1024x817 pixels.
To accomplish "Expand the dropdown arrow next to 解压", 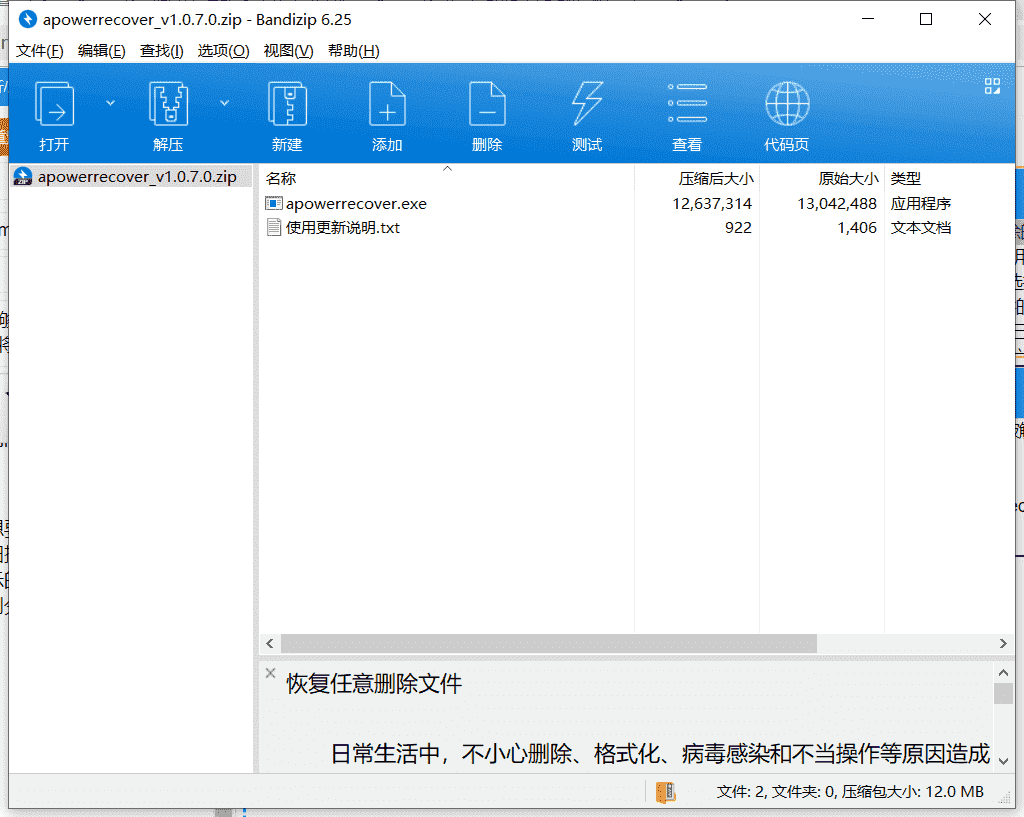I will pos(224,103).
